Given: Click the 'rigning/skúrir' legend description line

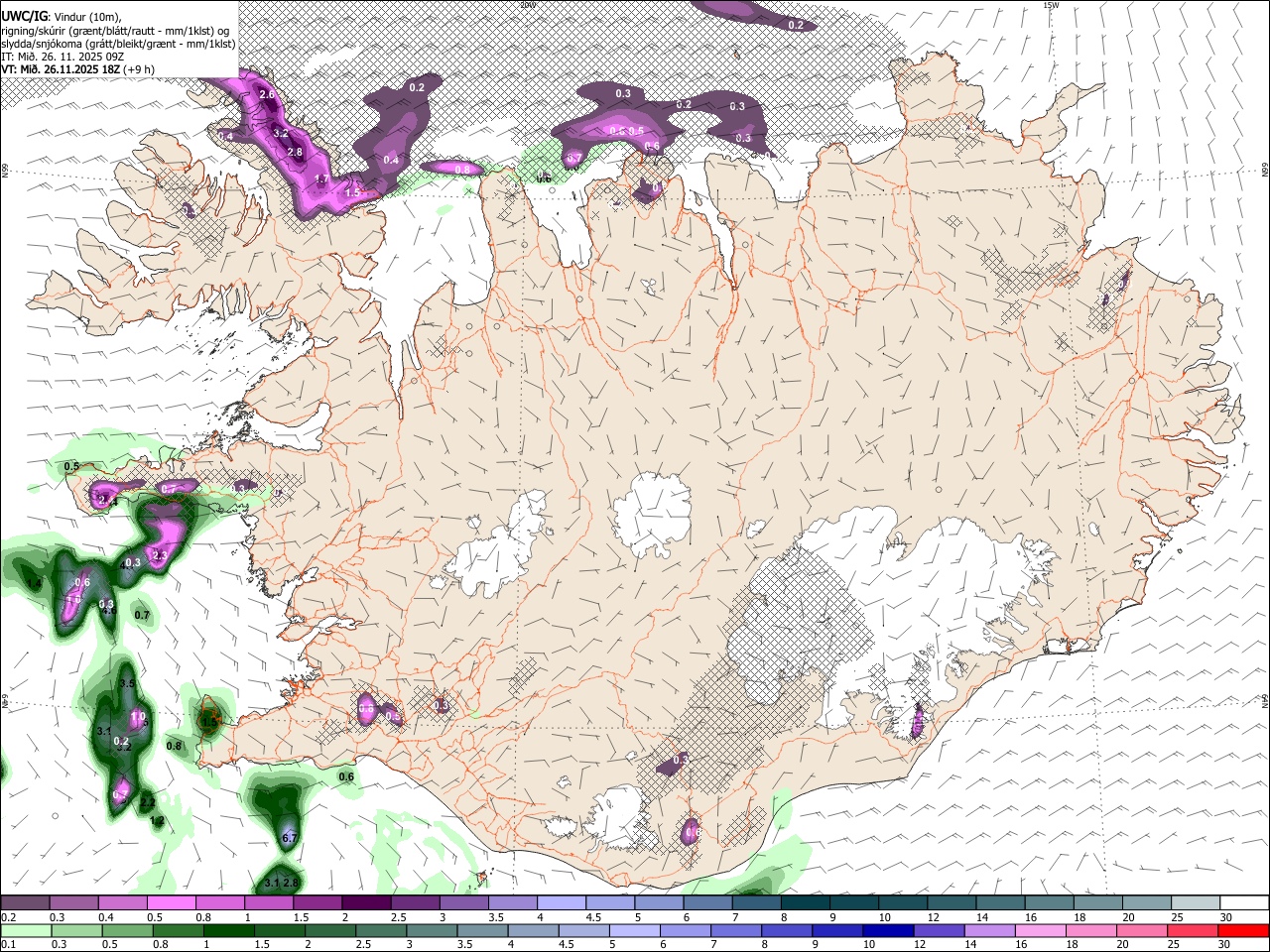Looking at the screenshot, I should pos(116,31).
